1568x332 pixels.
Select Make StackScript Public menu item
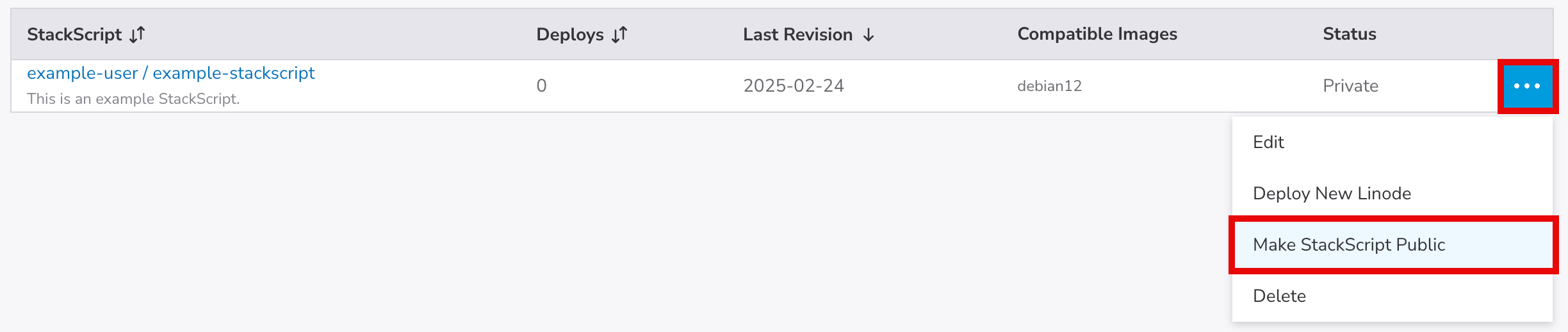click(x=1349, y=245)
